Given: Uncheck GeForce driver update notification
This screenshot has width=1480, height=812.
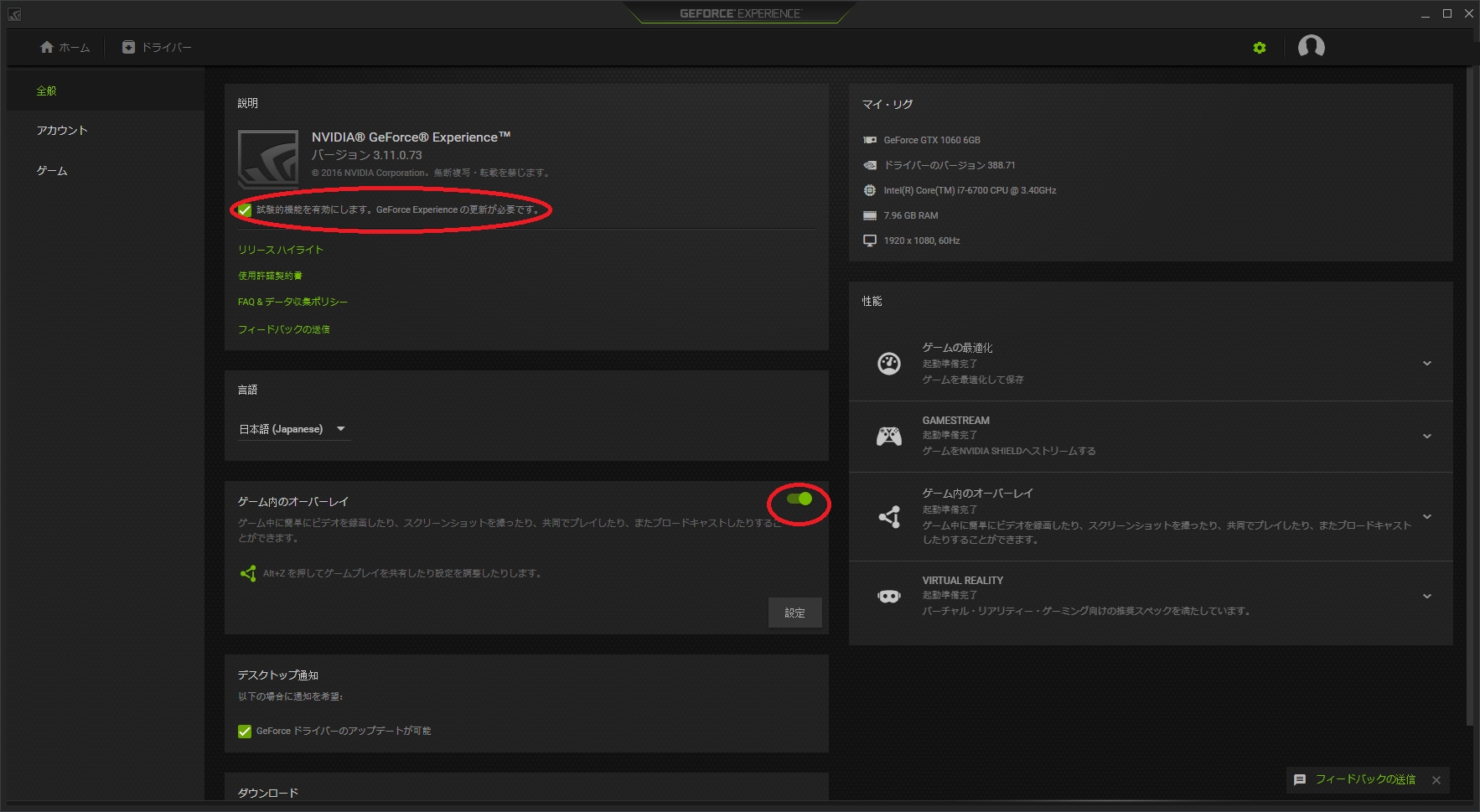Looking at the screenshot, I should (245, 732).
